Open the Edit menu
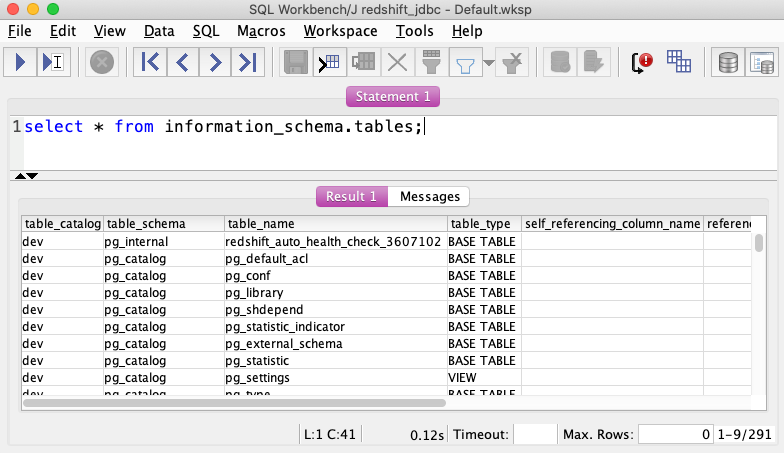Screen dimensions: 784x453 (x=63, y=31)
